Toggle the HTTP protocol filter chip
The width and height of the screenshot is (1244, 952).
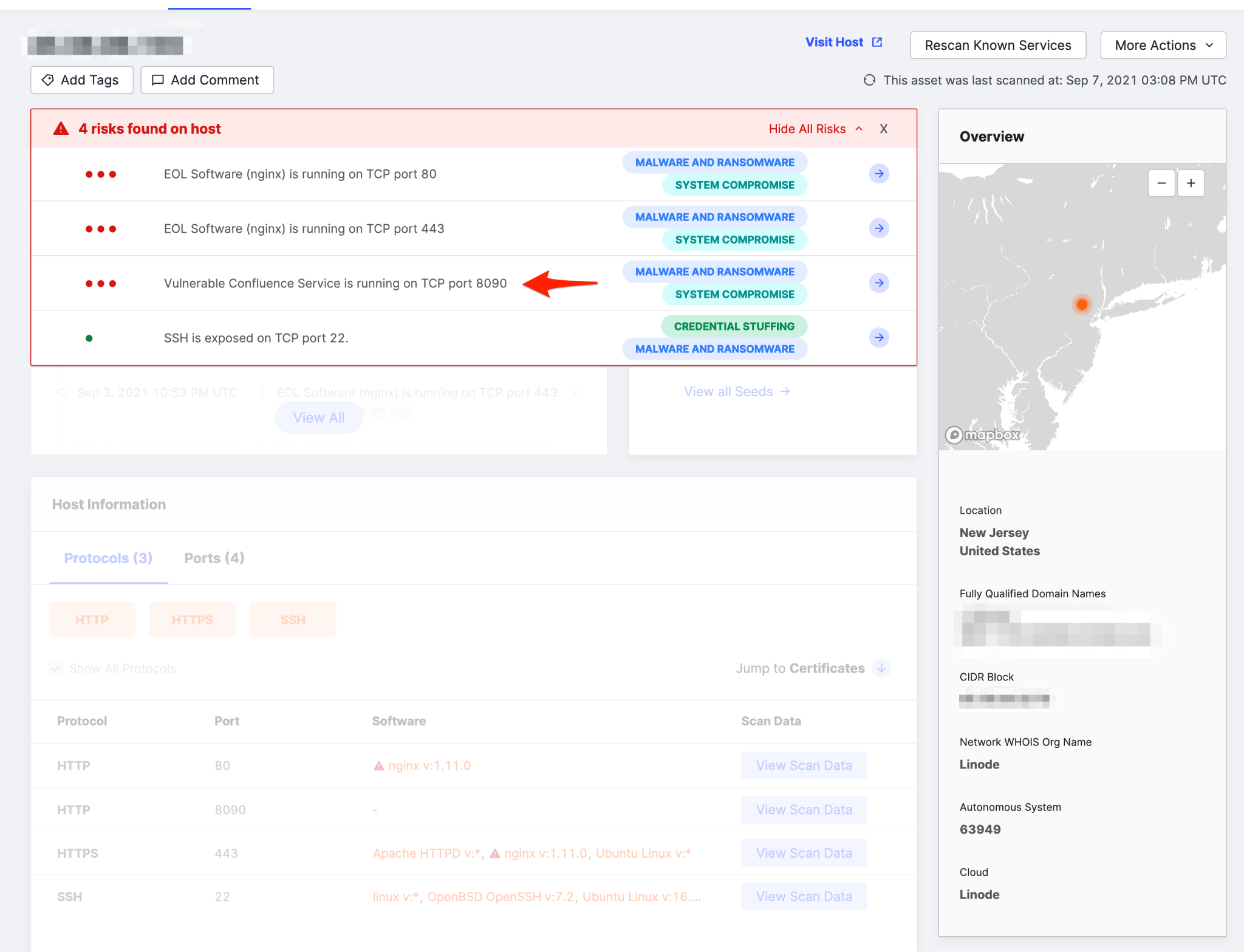pos(92,620)
